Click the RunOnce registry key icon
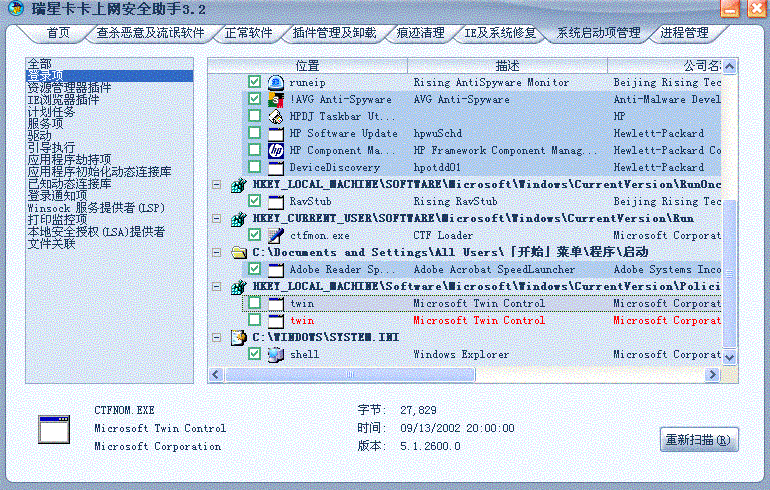Screen dimensions: 770x490 click(x=239, y=185)
